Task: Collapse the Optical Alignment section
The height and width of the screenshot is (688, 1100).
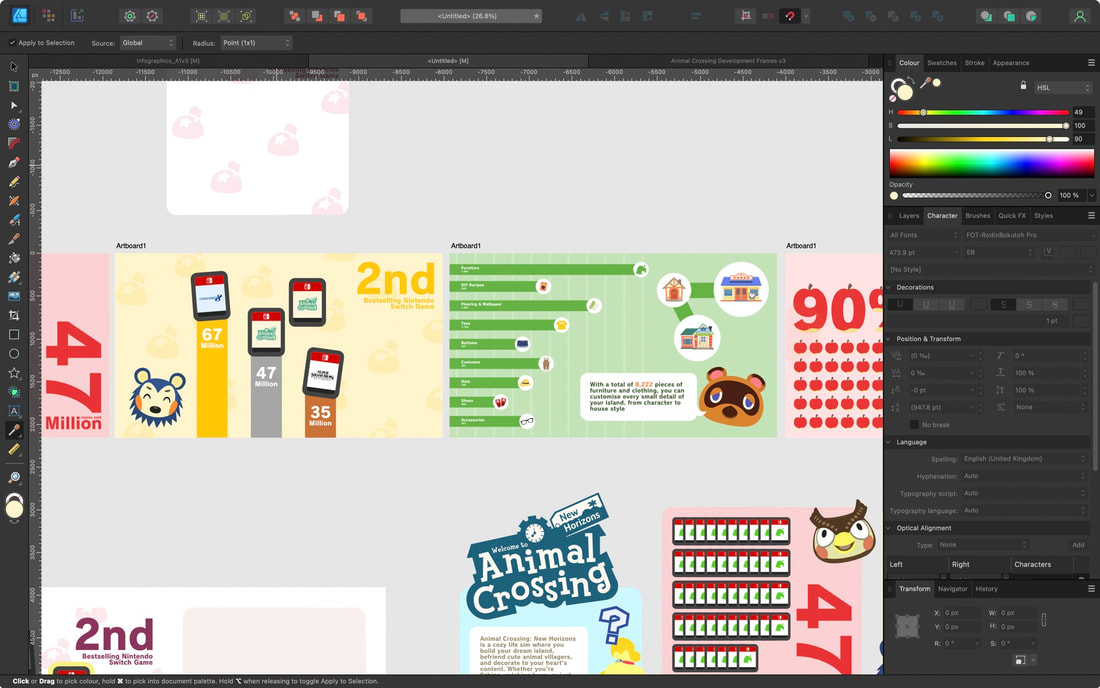Action: pyautogui.click(x=890, y=527)
